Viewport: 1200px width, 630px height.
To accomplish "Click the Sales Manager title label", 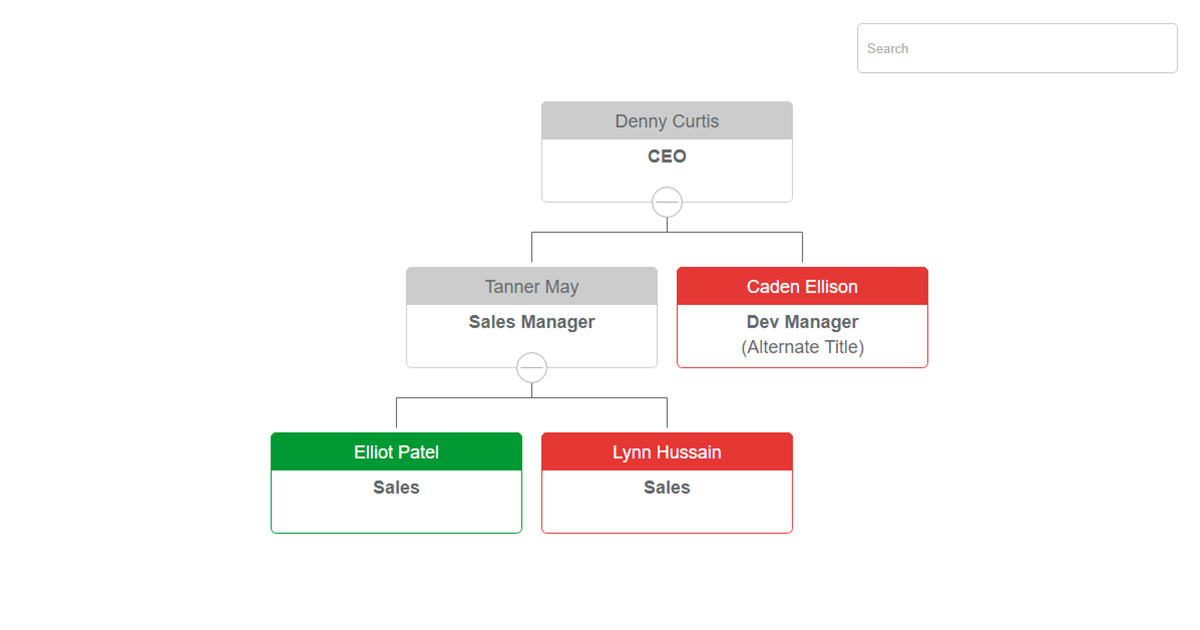I will (531, 322).
